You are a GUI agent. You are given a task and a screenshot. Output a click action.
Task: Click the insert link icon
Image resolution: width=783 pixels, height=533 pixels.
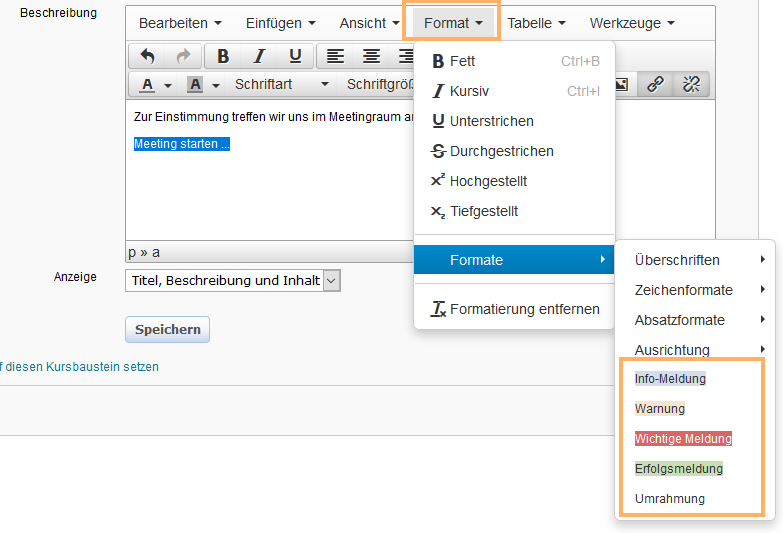tap(655, 84)
